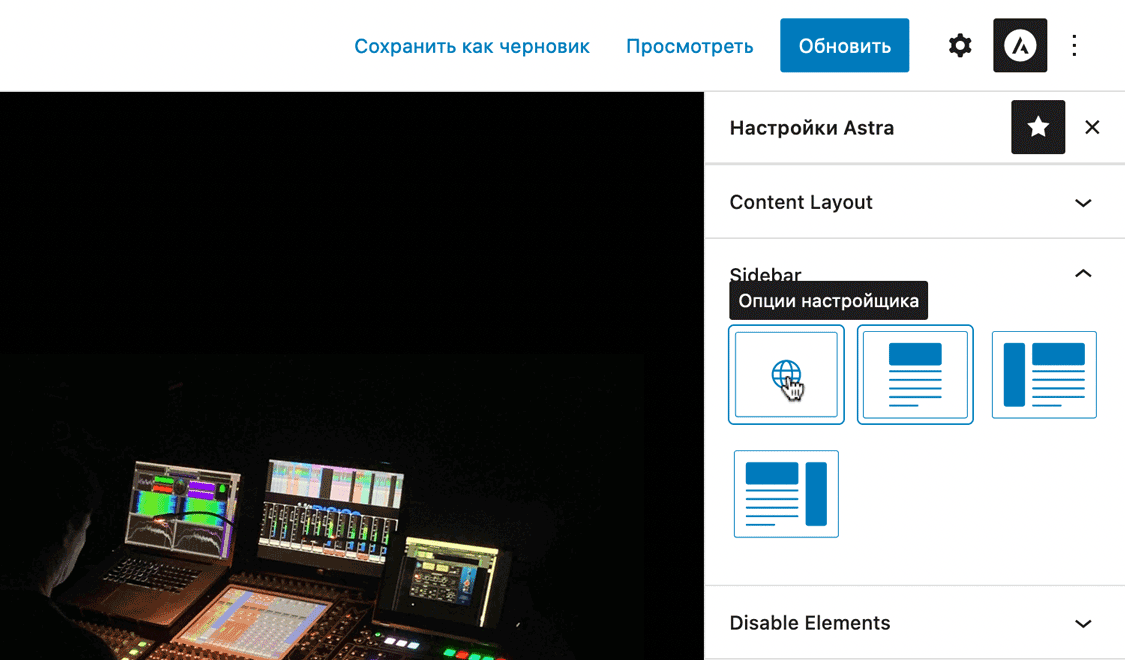Open the three-dot options menu
The image size is (1125, 660).
[x=1074, y=46]
